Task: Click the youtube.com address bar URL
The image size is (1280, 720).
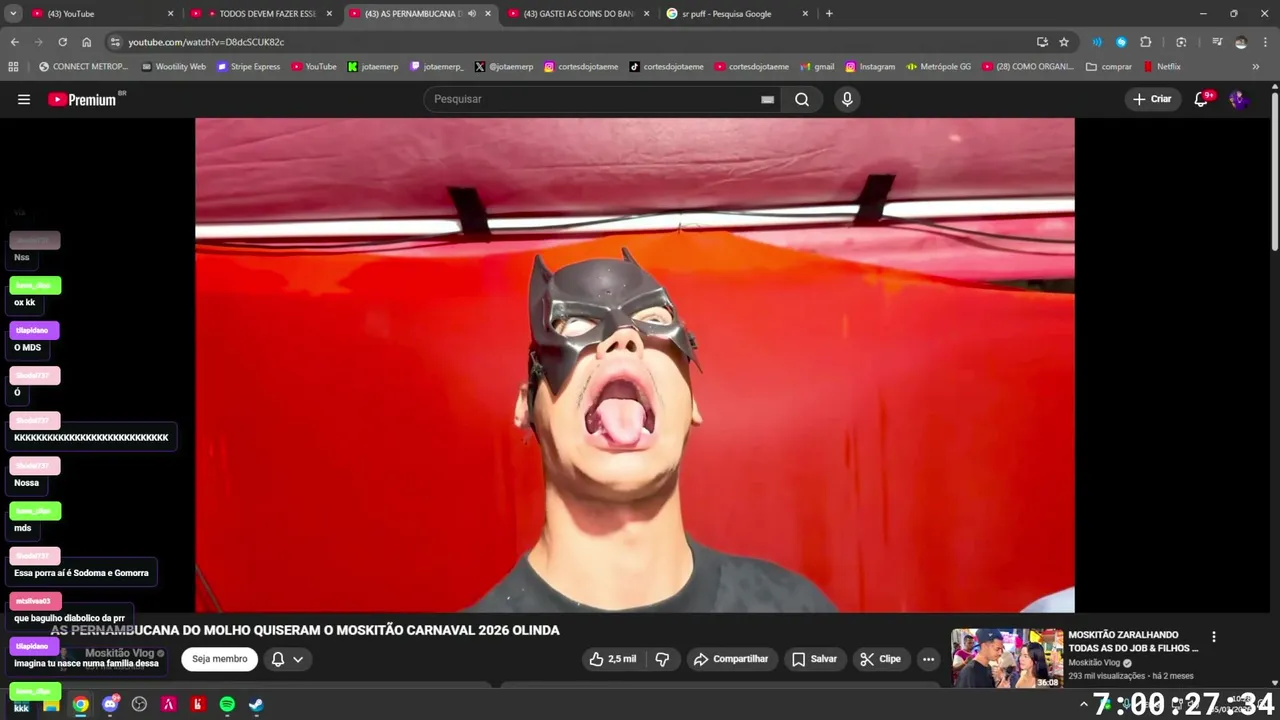Action: [206, 42]
